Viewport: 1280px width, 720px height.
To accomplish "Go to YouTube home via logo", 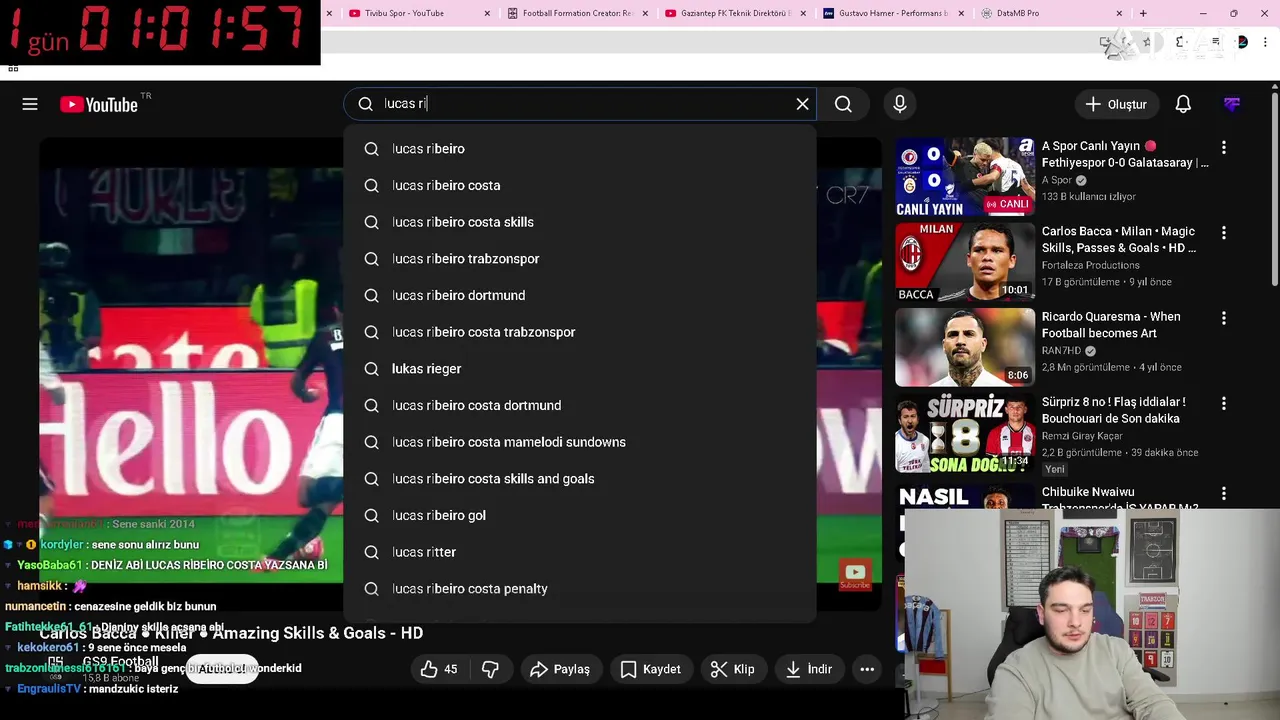I will (x=98, y=104).
